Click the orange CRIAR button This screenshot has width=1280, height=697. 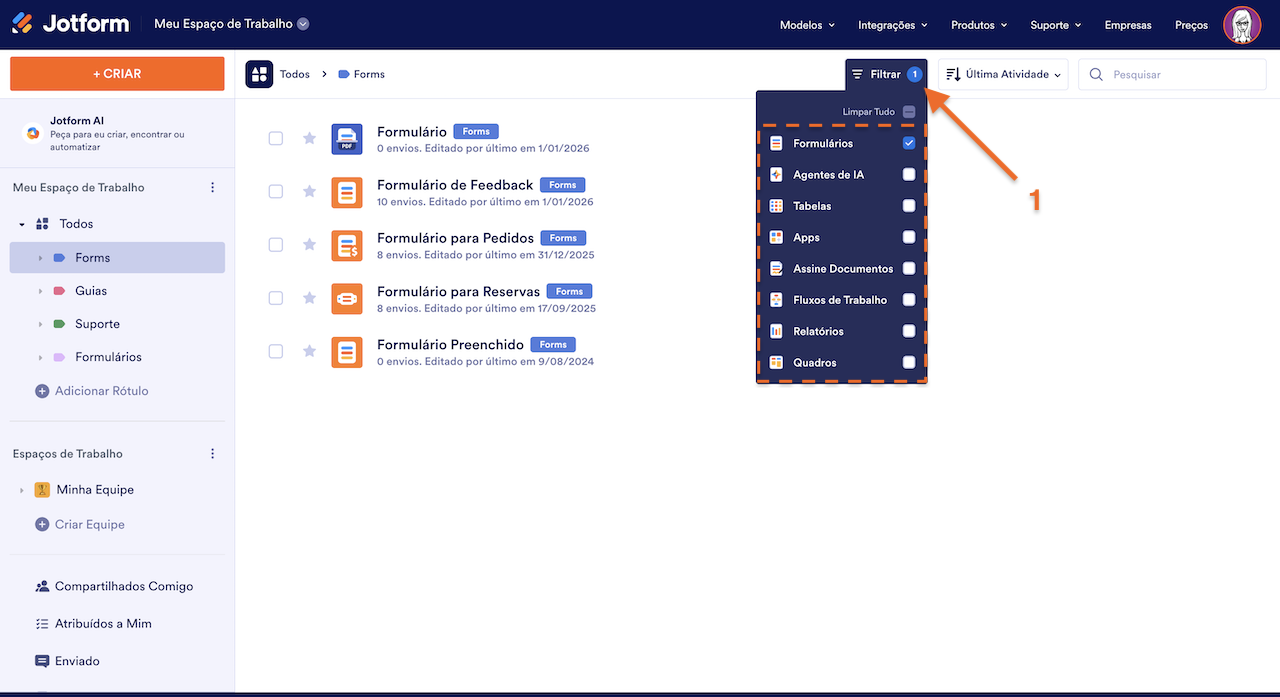tap(117, 74)
